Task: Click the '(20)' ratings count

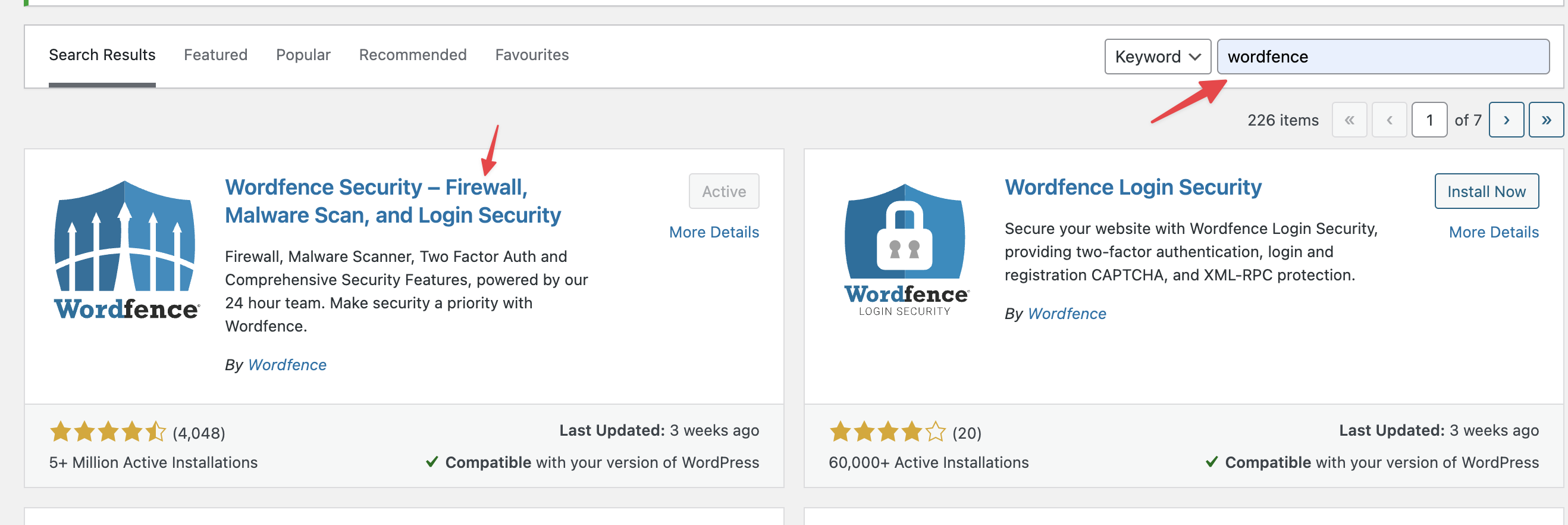Action: click(967, 433)
